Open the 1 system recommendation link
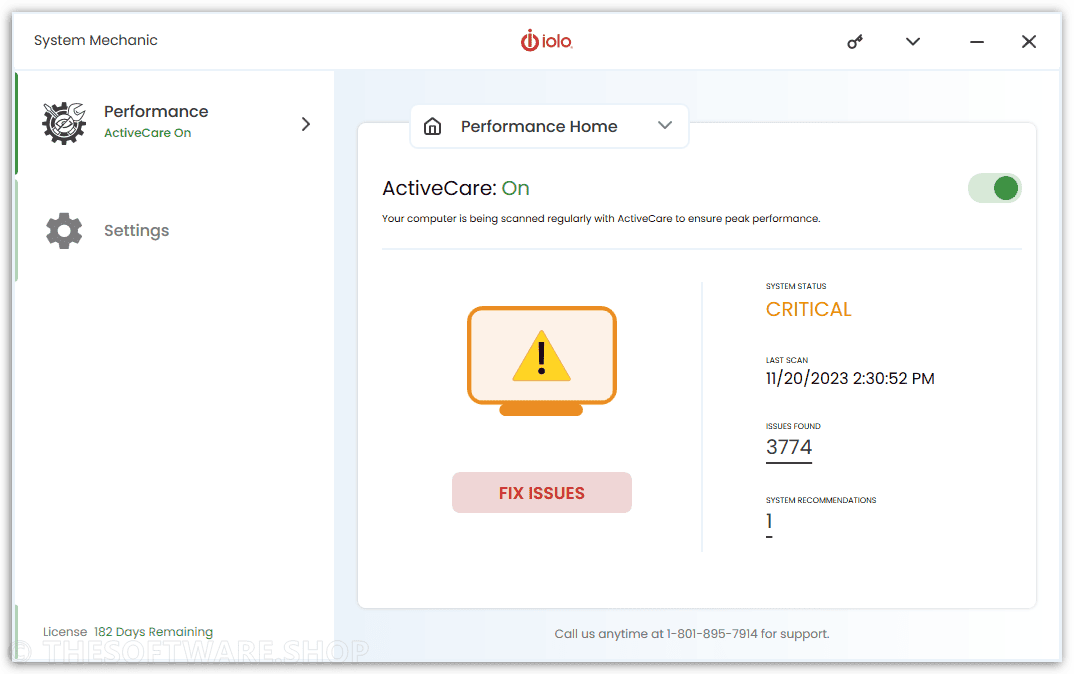The height and width of the screenshot is (674, 1074). pos(769,523)
